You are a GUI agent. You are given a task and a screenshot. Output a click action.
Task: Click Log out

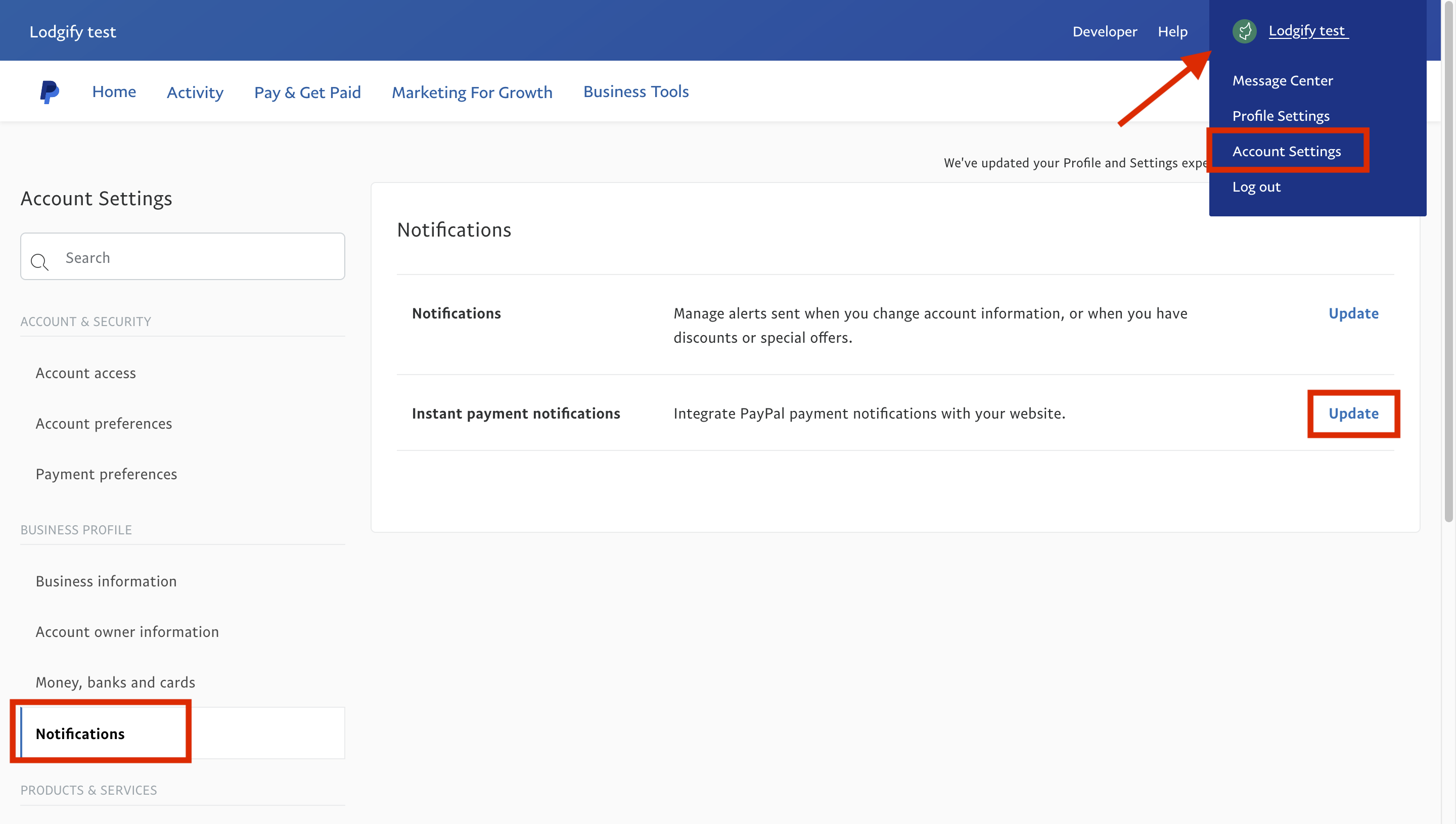coord(1256,187)
